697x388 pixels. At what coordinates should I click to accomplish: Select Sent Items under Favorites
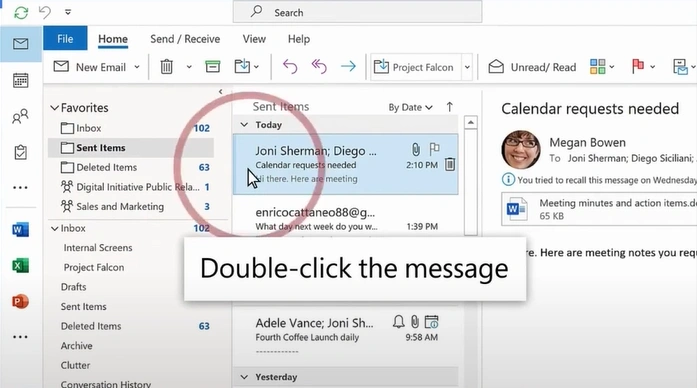click(131, 148)
